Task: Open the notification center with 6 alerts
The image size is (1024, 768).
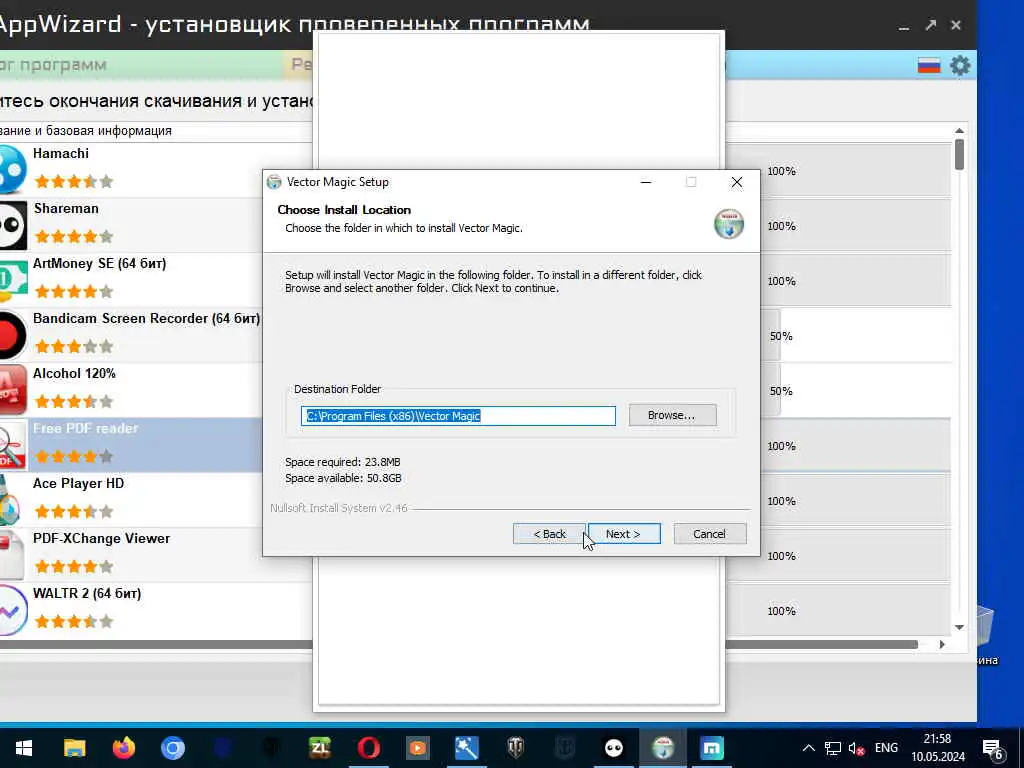Action: tap(993, 748)
